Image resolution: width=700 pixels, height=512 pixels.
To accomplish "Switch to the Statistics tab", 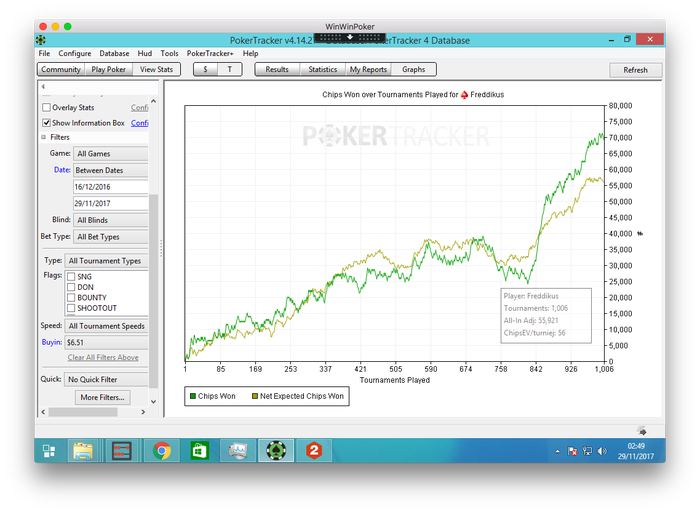I will [x=322, y=70].
